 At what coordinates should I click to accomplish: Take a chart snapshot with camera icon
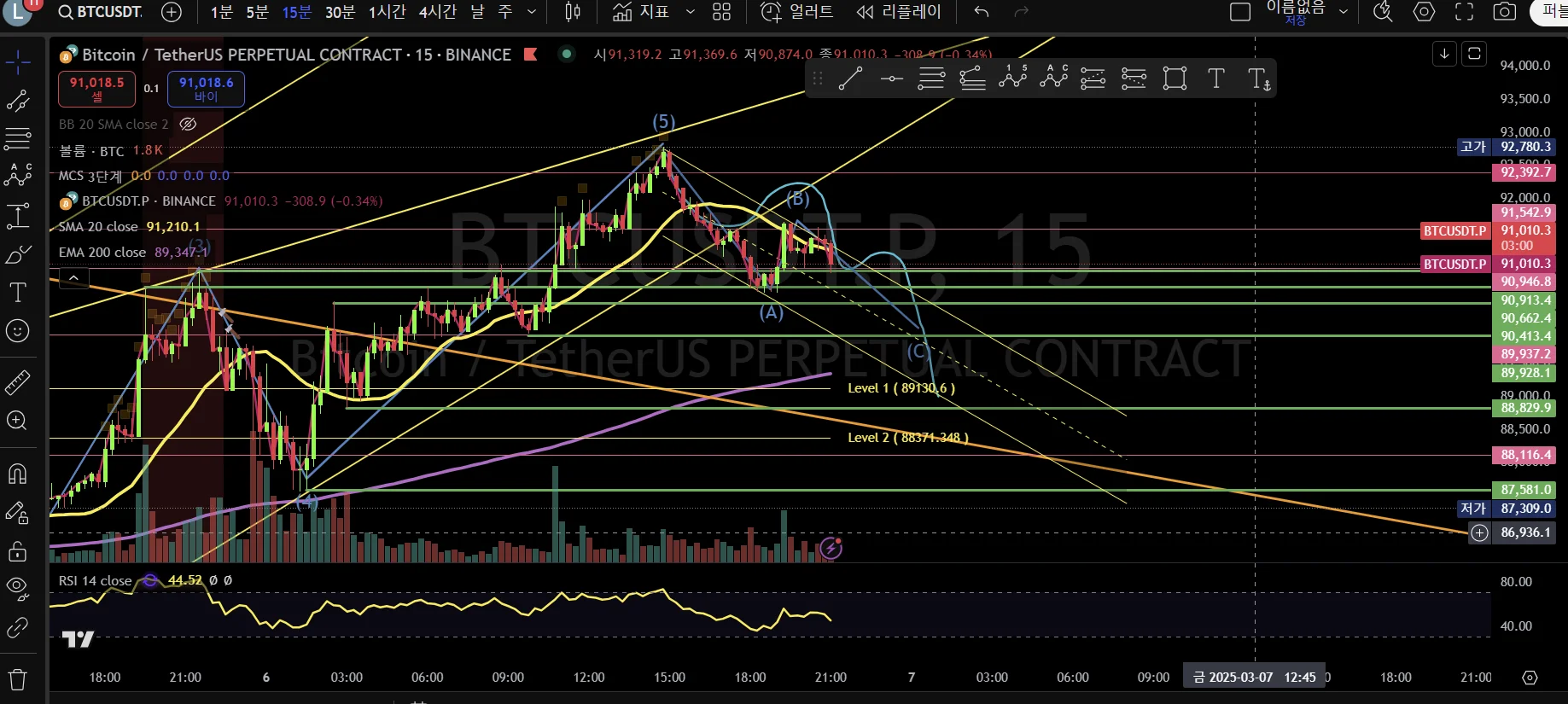(1505, 12)
